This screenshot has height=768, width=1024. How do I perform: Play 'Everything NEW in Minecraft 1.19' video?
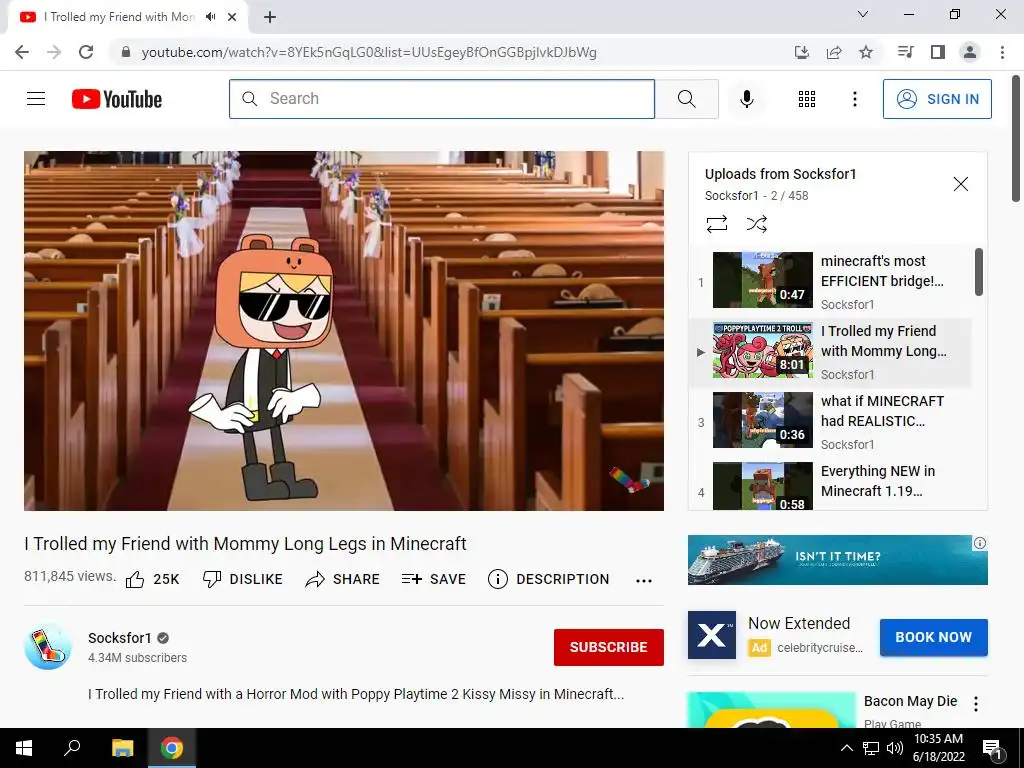831,485
